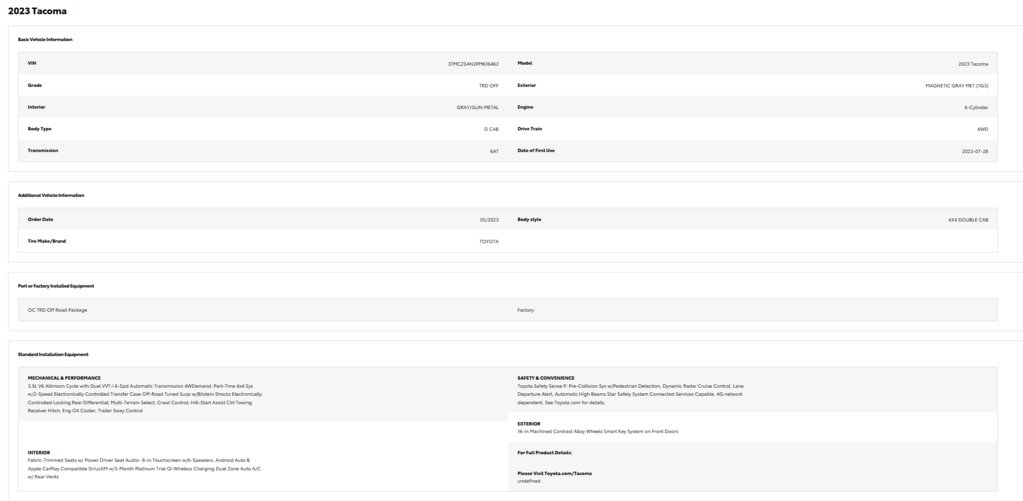Screen dimensions: 1023x501
Task: Select the 'Order Date' field label
Action: 40,219
